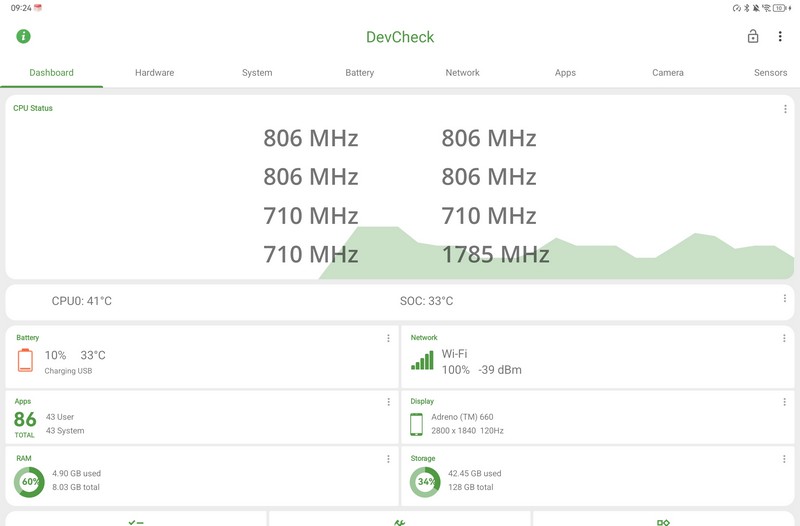Viewport: 800px width, 526px height.
Task: Tap the green info icon
Action: coord(23,37)
